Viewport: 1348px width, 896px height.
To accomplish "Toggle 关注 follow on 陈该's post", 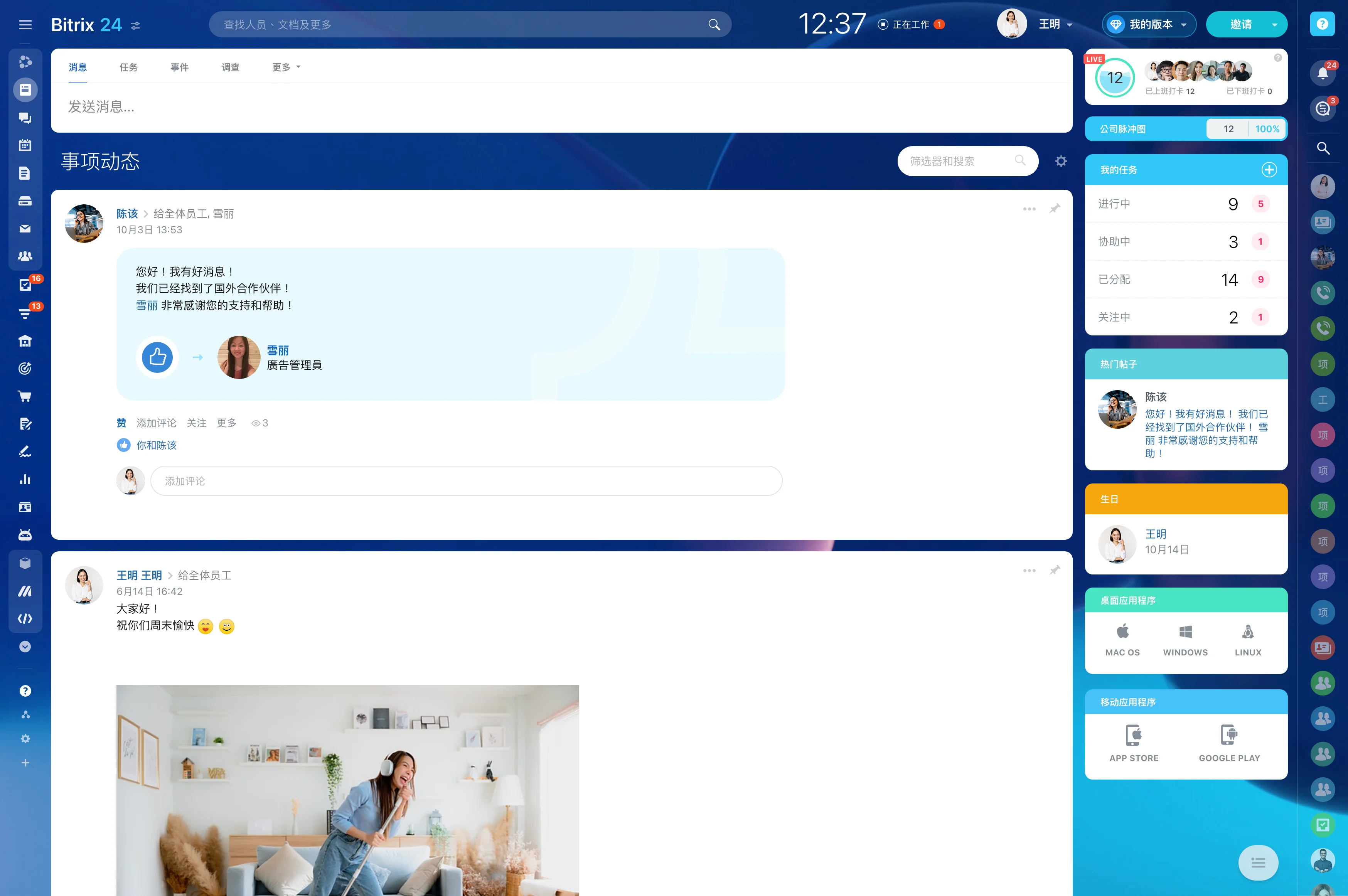I will tap(197, 423).
